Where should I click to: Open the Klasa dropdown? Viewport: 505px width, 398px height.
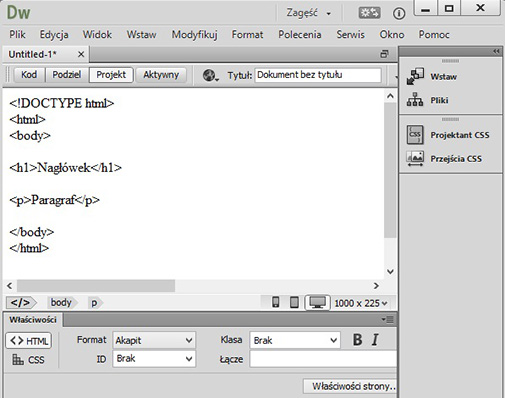coord(295,340)
